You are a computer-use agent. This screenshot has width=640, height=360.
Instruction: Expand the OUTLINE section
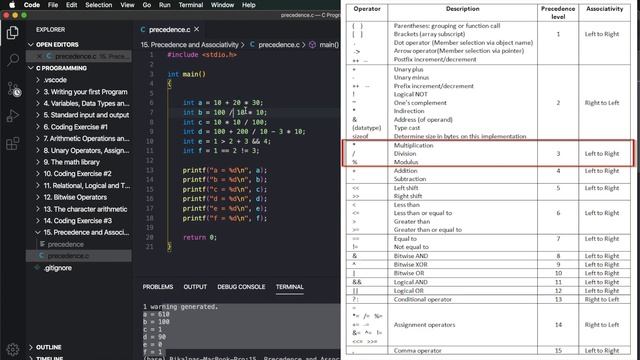pos(48,347)
